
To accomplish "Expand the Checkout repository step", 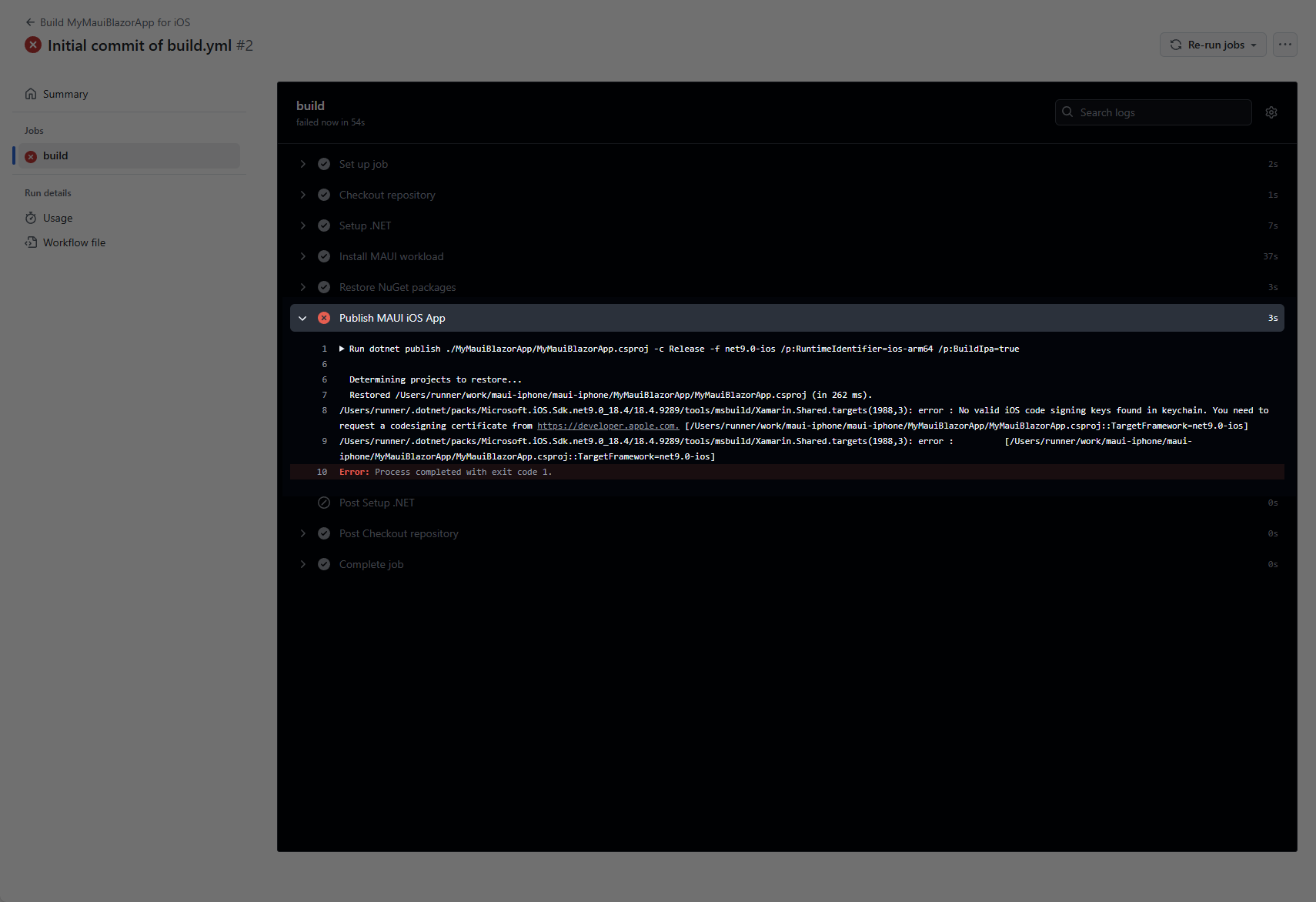I will [x=302, y=195].
